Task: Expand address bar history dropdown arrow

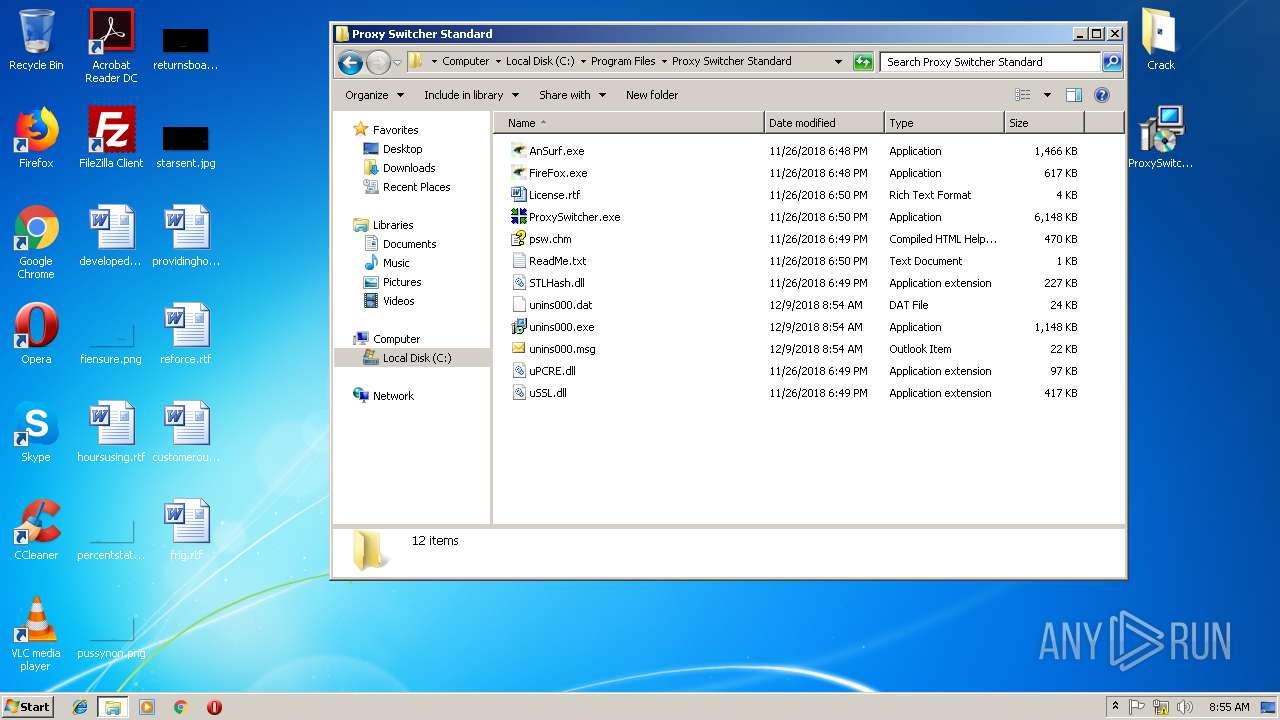Action: pos(838,62)
